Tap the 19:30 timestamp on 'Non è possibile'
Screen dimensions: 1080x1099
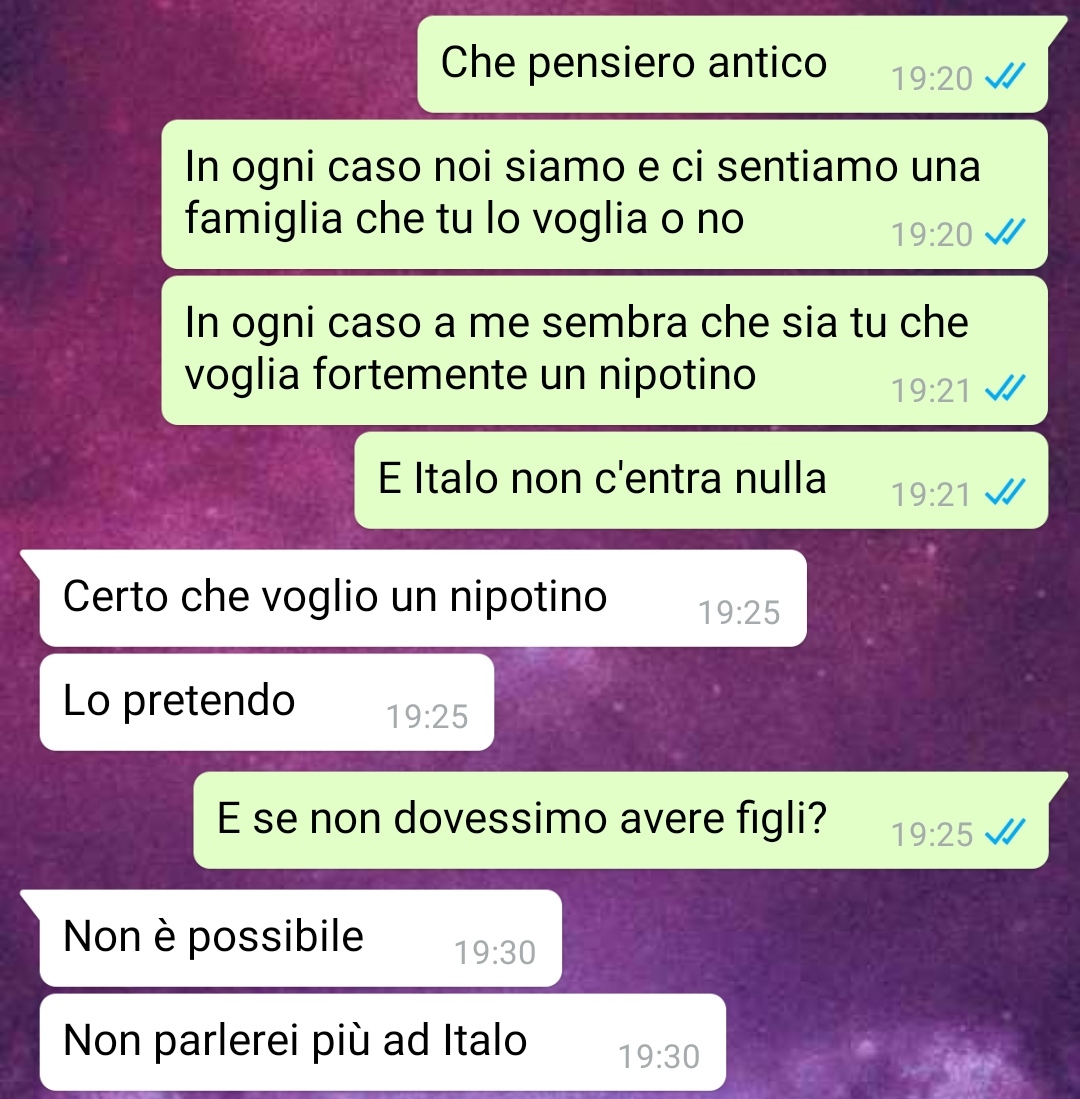[495, 953]
